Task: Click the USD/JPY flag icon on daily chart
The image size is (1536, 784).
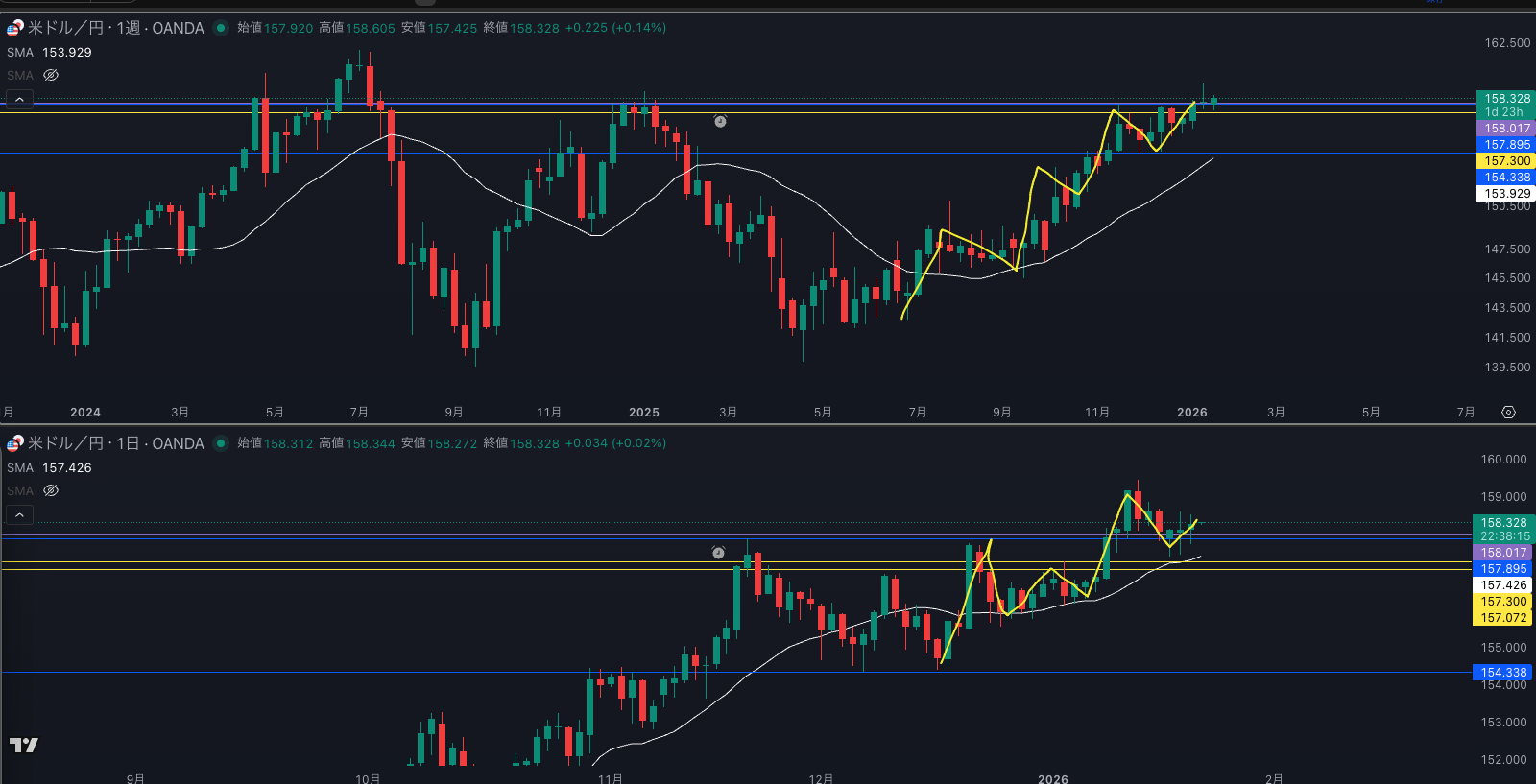Action: [x=14, y=443]
